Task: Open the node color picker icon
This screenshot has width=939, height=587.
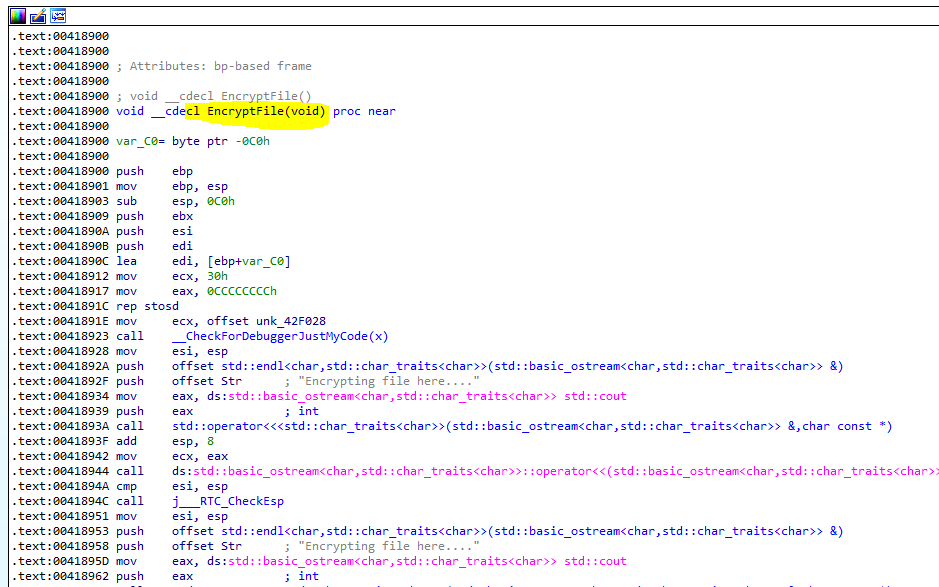Action: pos(18,16)
